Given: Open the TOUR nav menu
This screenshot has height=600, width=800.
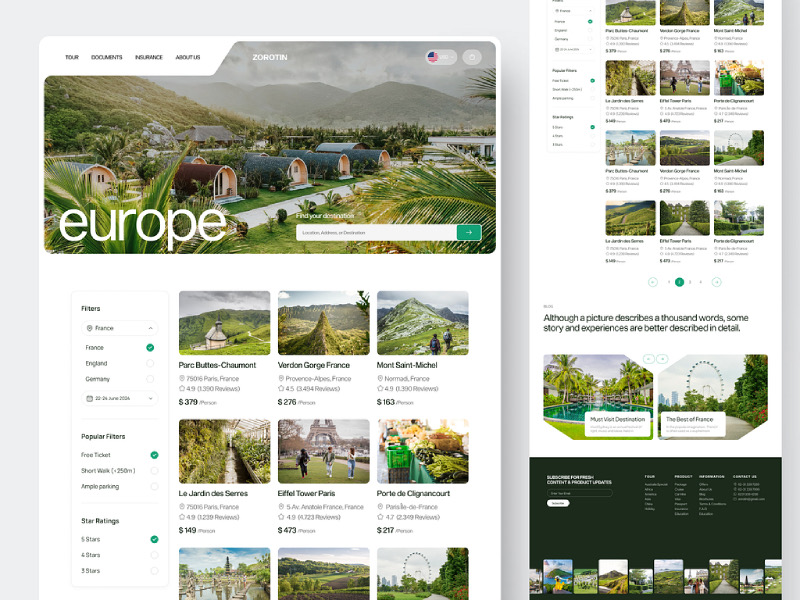Looking at the screenshot, I should 72,57.
